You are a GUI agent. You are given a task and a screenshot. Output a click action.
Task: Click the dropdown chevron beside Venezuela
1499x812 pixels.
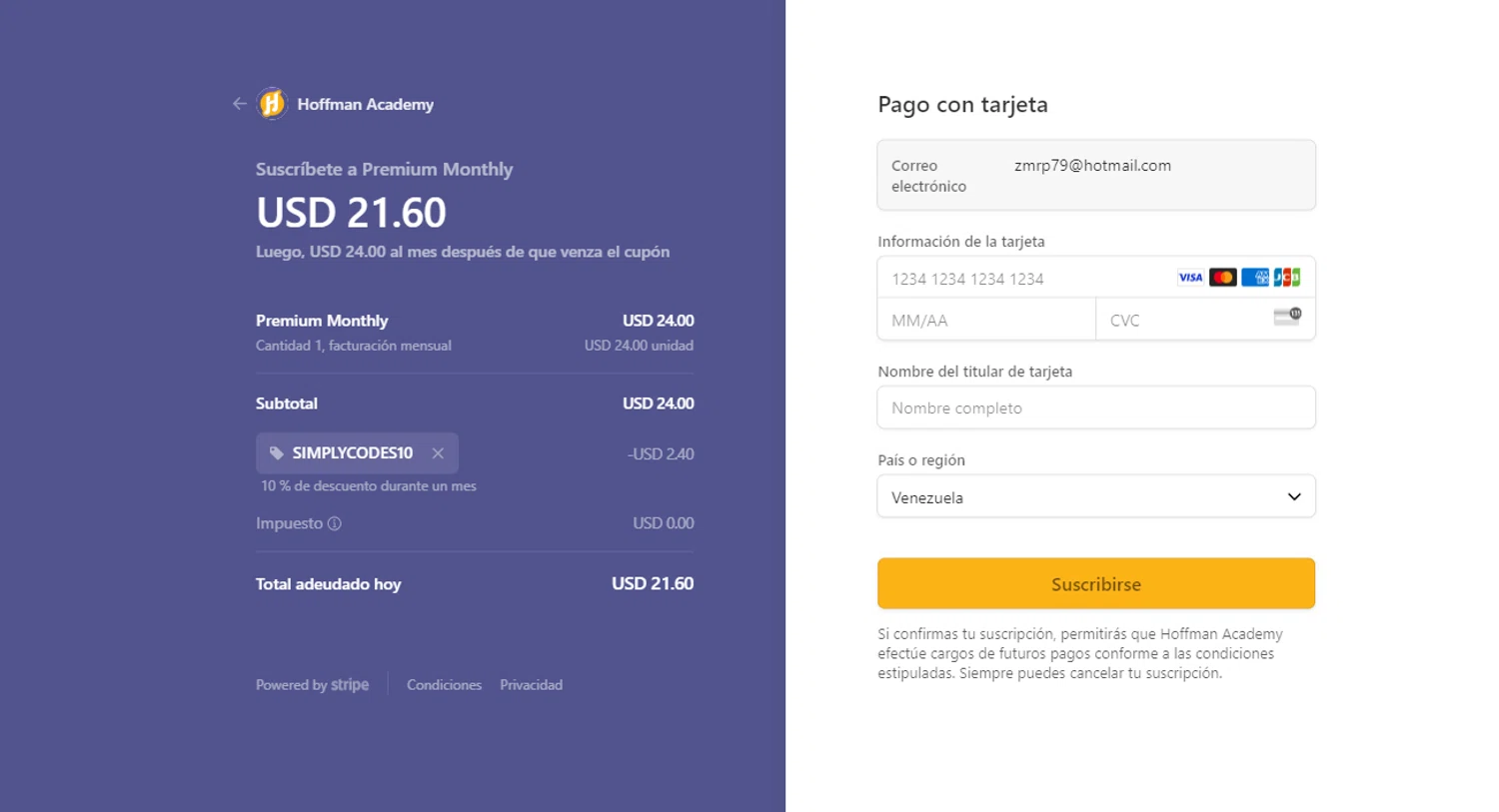(1294, 497)
